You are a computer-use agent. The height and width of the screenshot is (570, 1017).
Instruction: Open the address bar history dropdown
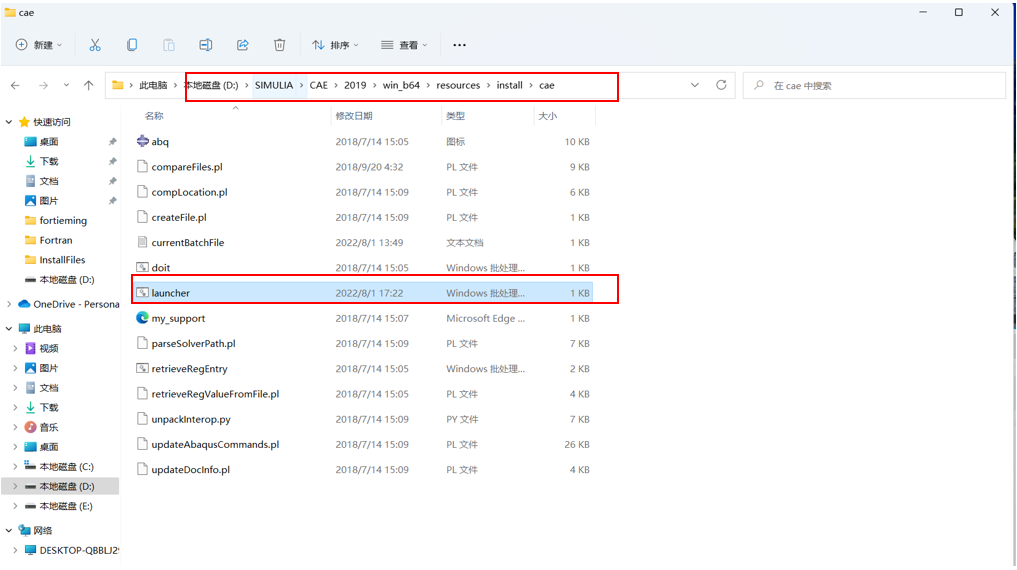695,85
